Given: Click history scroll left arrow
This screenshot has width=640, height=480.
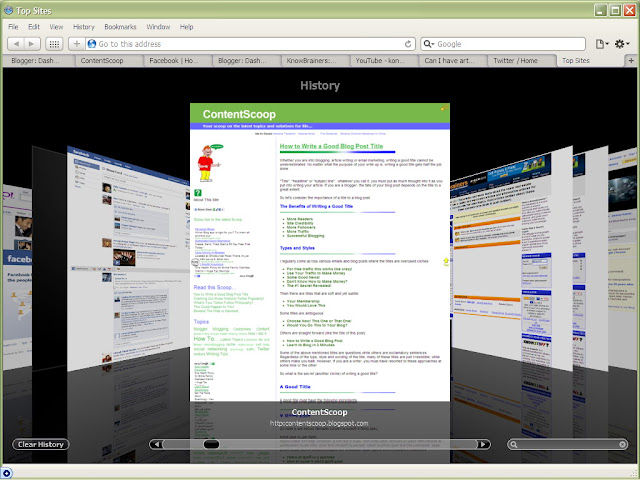Looking at the screenshot, I should coord(156,444).
